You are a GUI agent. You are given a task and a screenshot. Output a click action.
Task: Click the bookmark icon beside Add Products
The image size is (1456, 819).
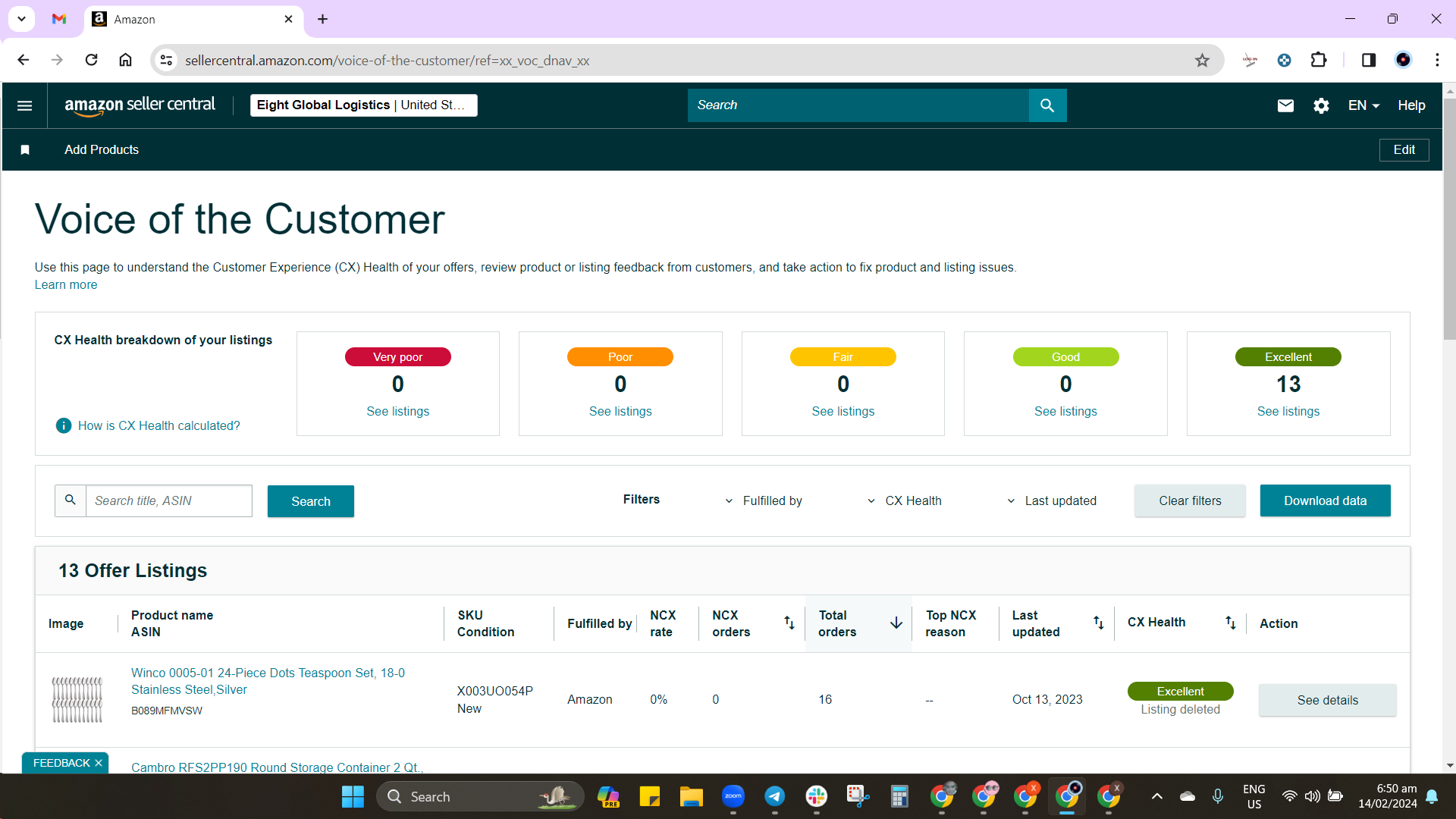tap(25, 149)
